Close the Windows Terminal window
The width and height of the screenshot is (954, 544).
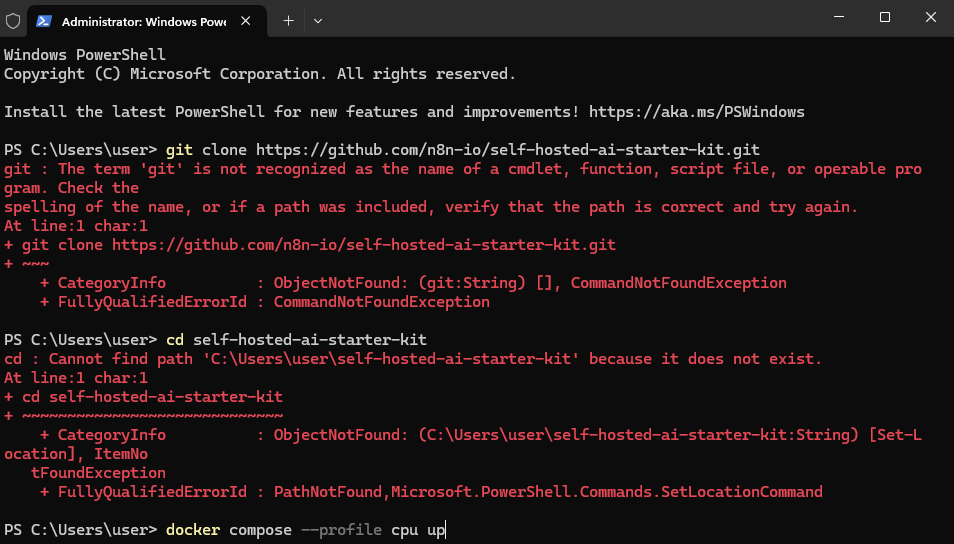(x=931, y=18)
